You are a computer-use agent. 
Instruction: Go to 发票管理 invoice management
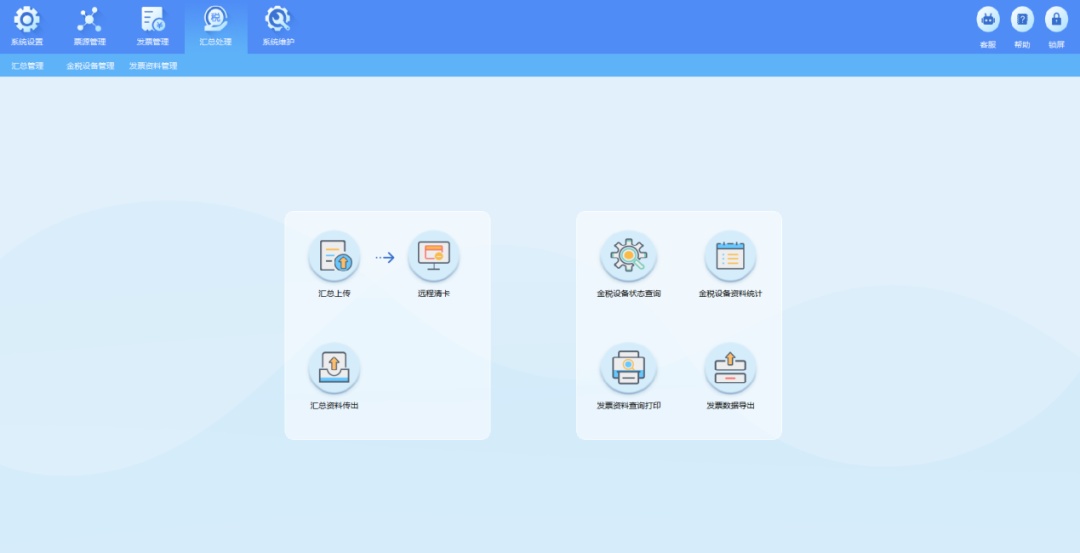tap(153, 20)
